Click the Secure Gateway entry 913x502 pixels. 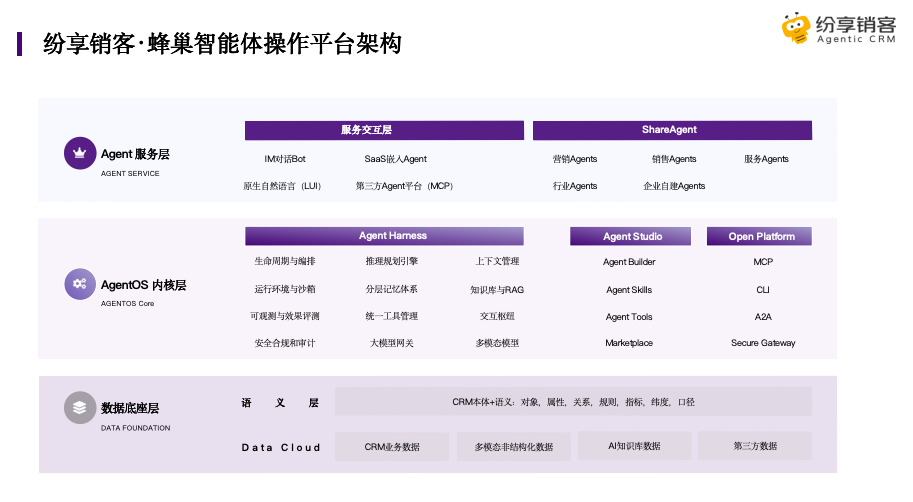763,343
